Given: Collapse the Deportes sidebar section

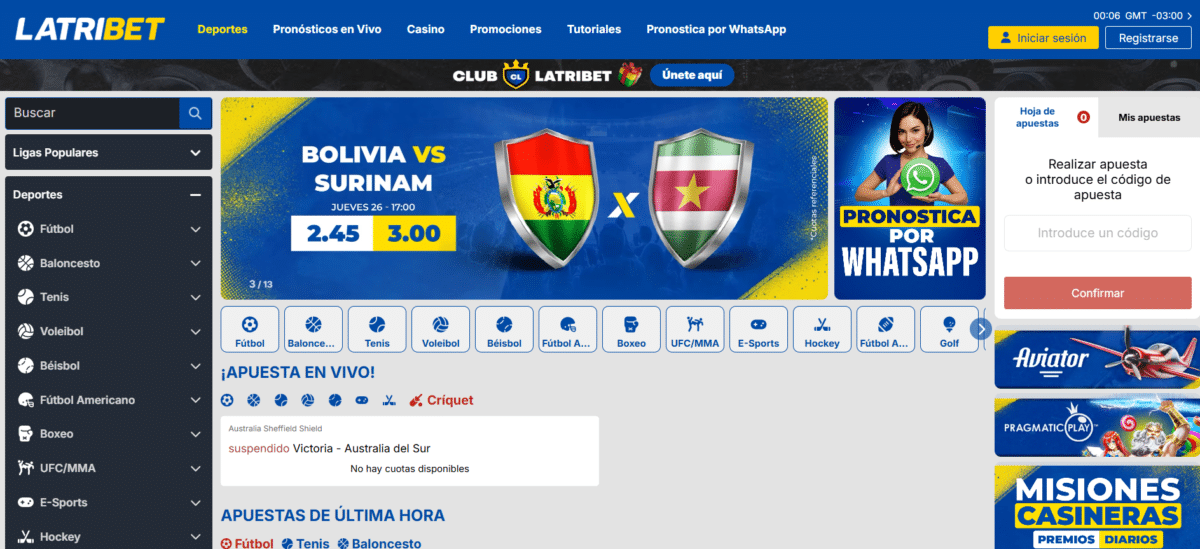Looking at the screenshot, I should click(x=196, y=195).
